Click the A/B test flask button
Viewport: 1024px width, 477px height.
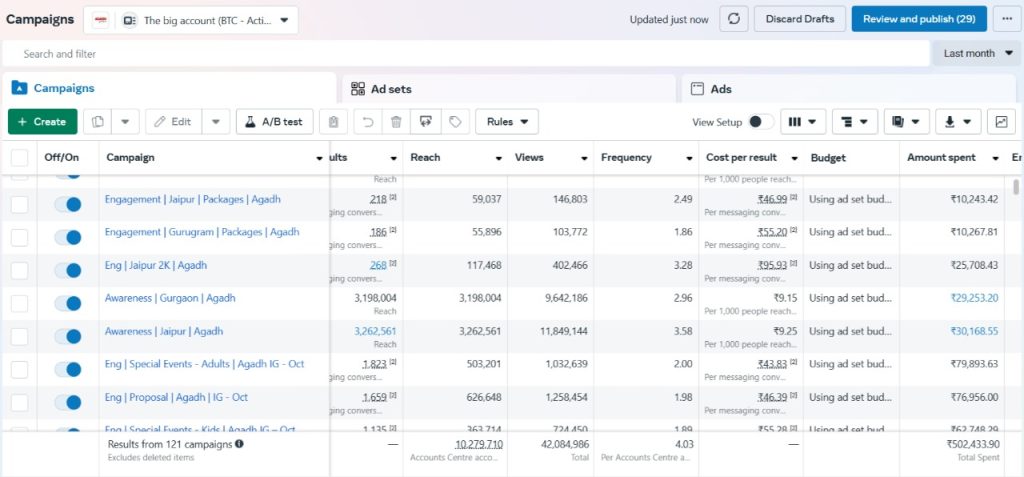[274, 122]
